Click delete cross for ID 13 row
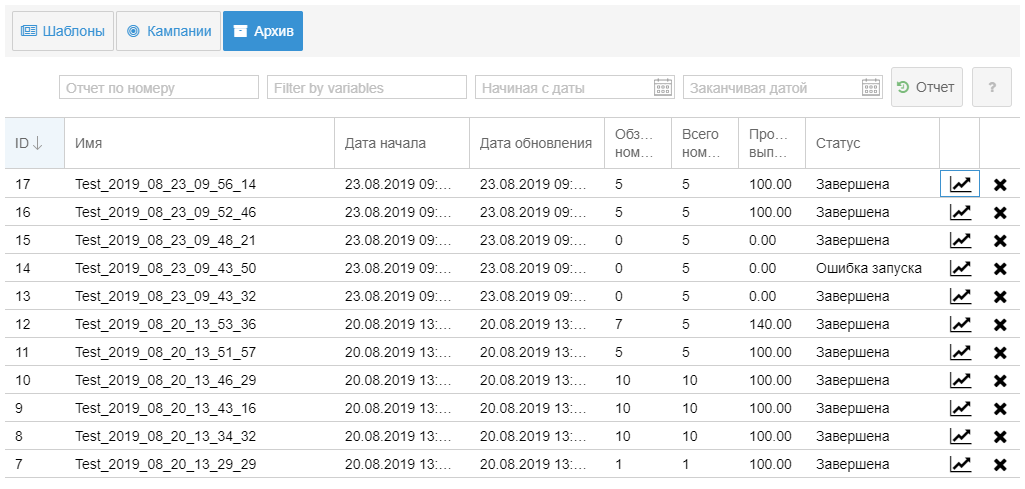The height and width of the screenshot is (489, 1025). pyautogui.click(x=1000, y=296)
